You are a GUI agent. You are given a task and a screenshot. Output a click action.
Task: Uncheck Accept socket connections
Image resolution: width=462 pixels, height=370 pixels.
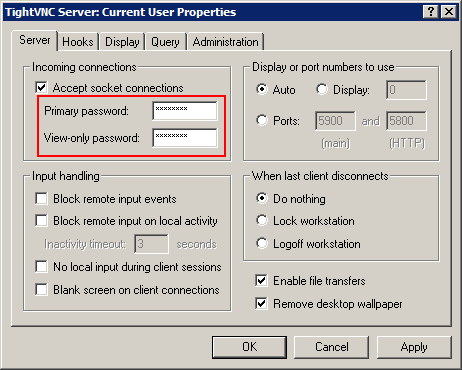click(x=41, y=88)
